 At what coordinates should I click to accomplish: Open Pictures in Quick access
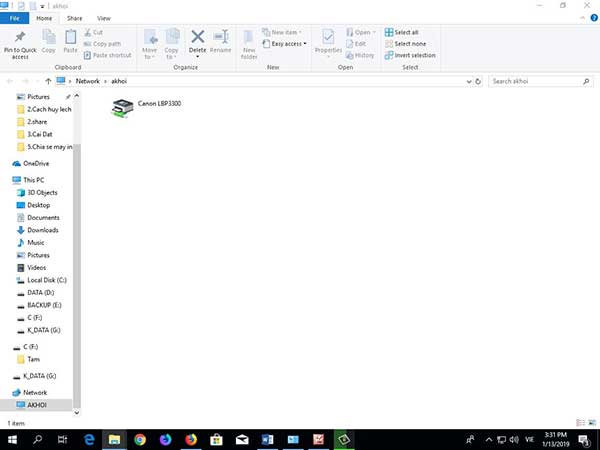click(38, 97)
